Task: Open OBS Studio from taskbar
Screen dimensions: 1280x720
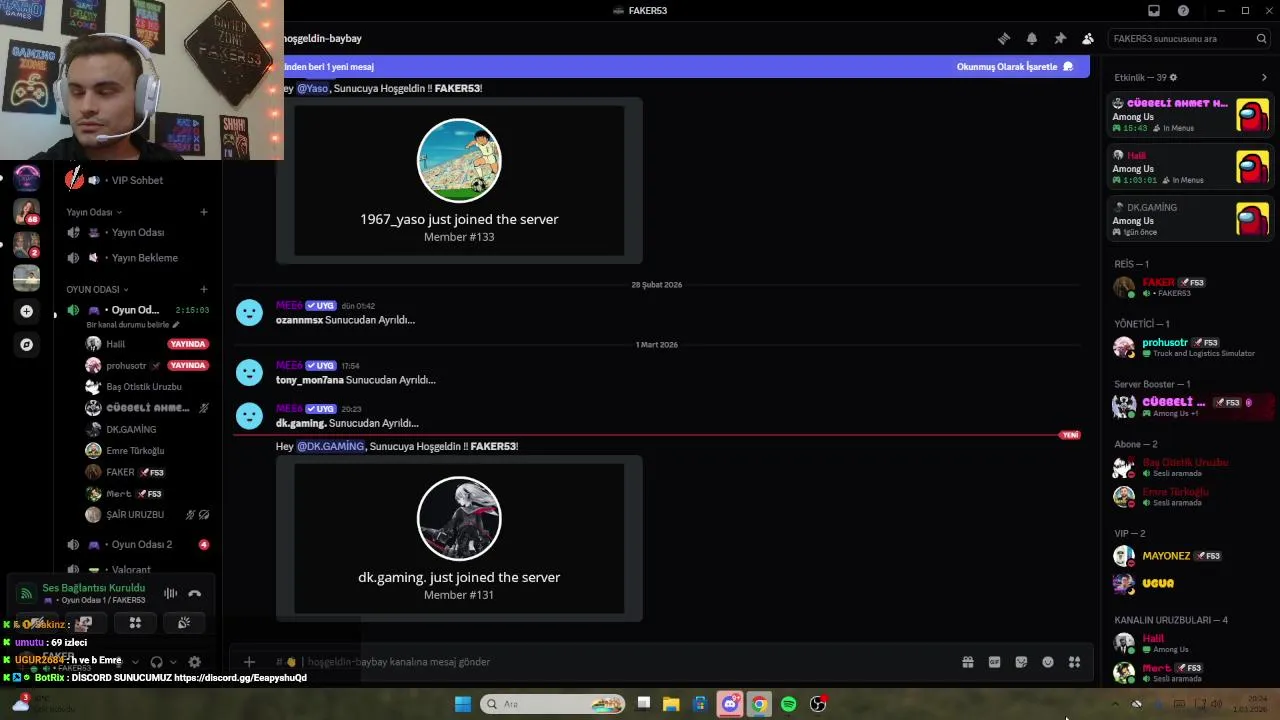Action: (x=818, y=704)
